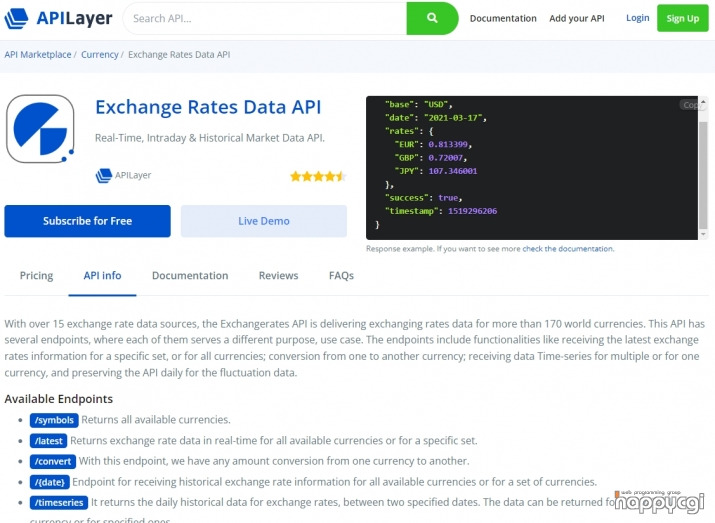Open the Add your API link
This screenshot has width=715, height=523.
click(x=577, y=18)
